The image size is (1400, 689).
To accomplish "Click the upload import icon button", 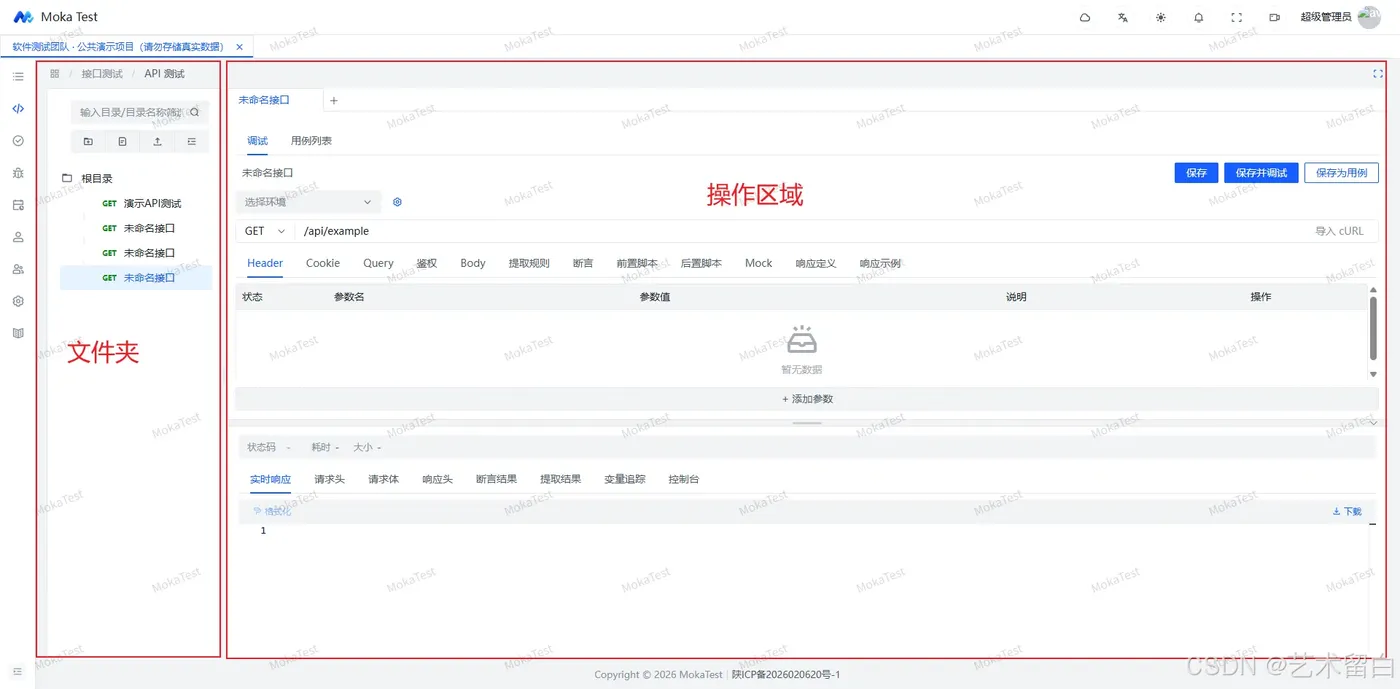I will (x=157, y=142).
